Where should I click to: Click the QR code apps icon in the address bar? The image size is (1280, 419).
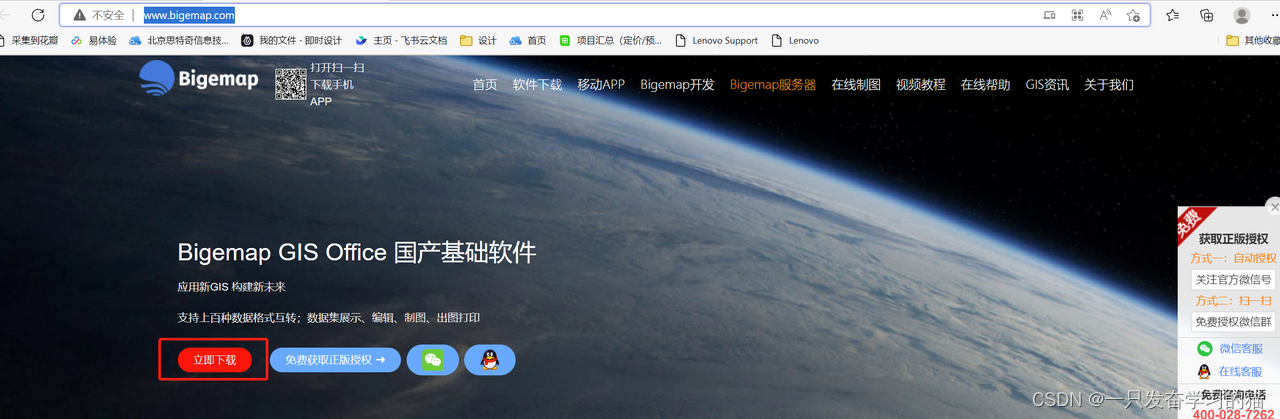1078,15
